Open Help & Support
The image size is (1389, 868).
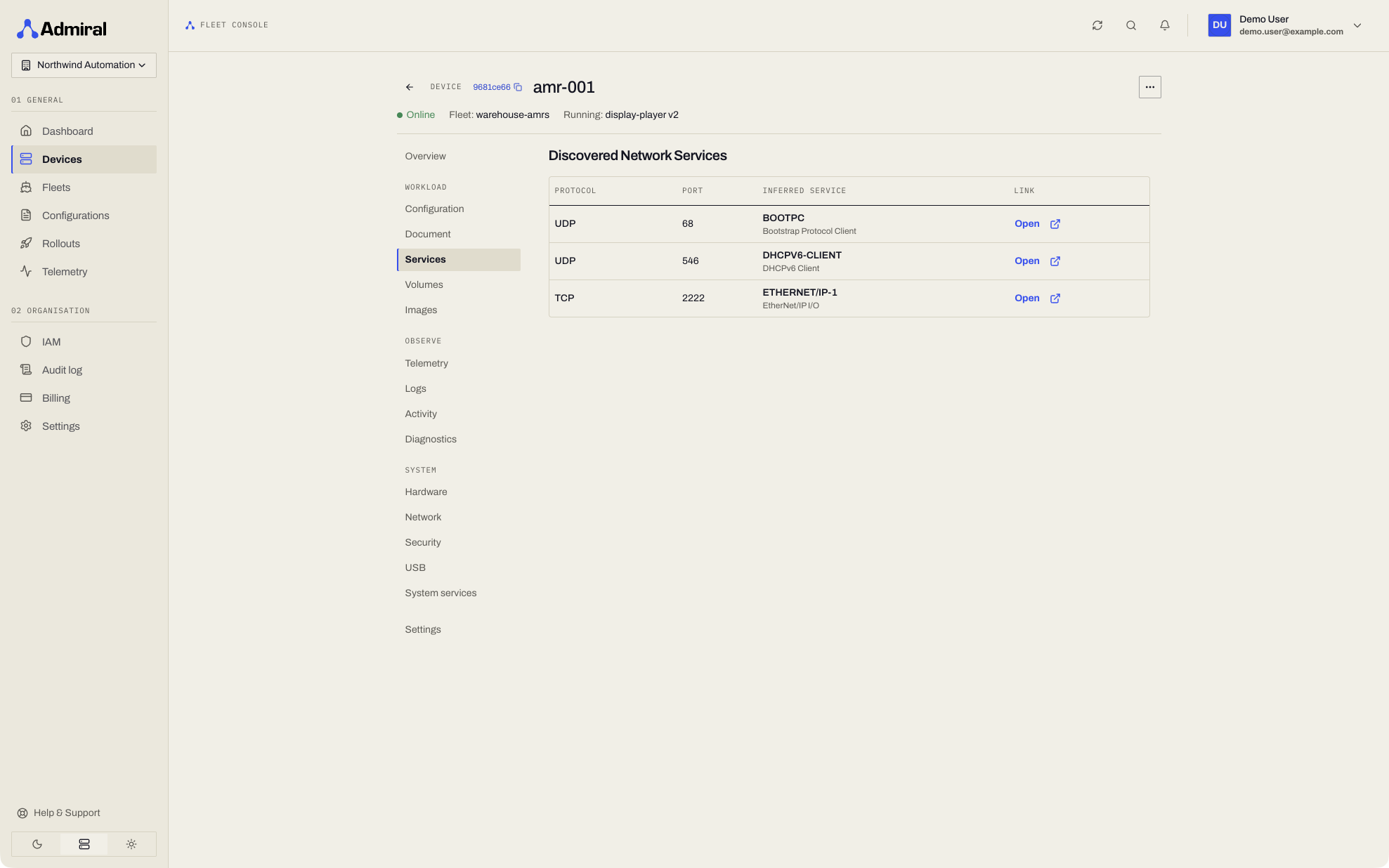[x=59, y=813]
